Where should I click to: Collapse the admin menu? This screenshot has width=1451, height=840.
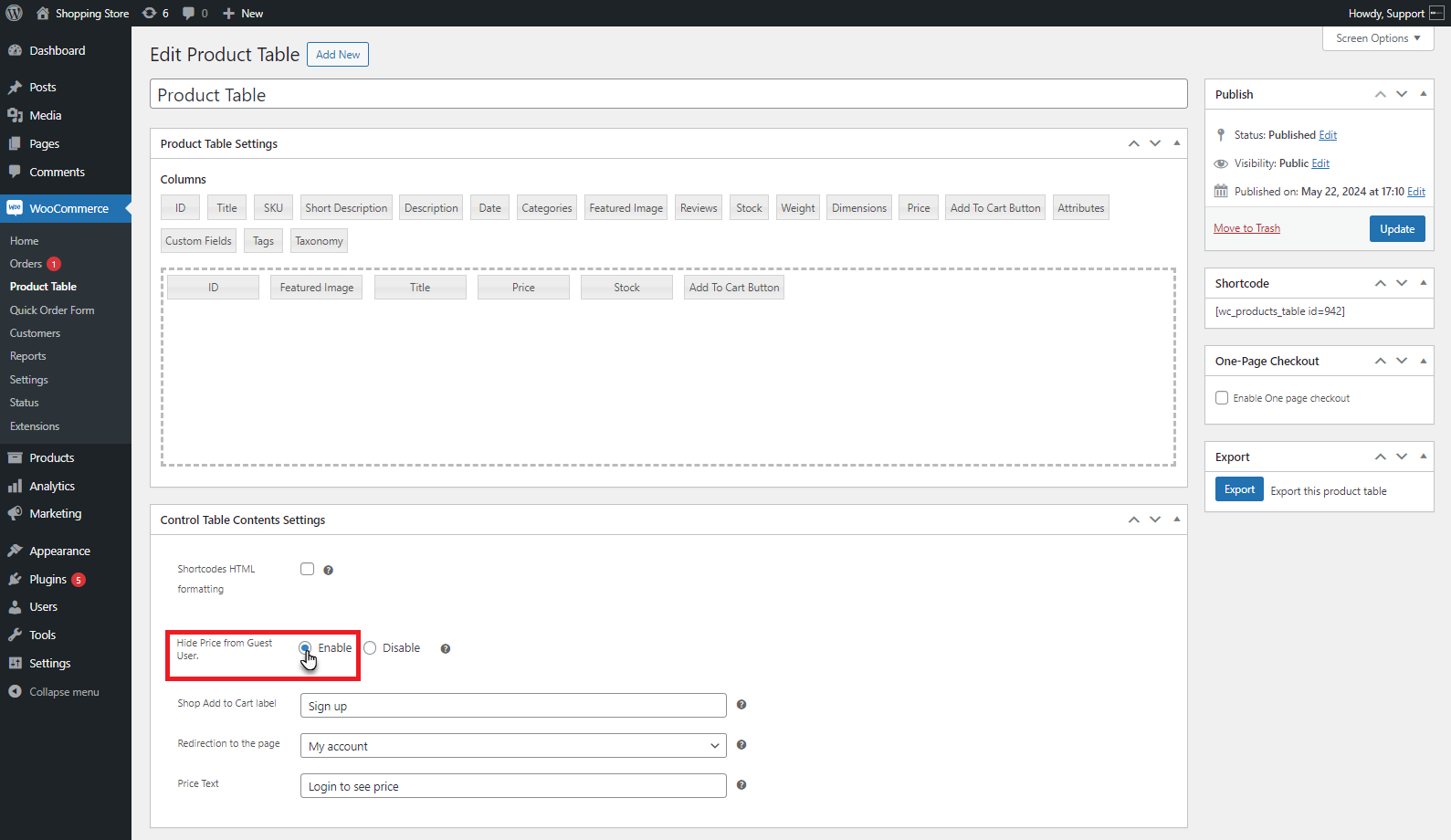click(54, 692)
